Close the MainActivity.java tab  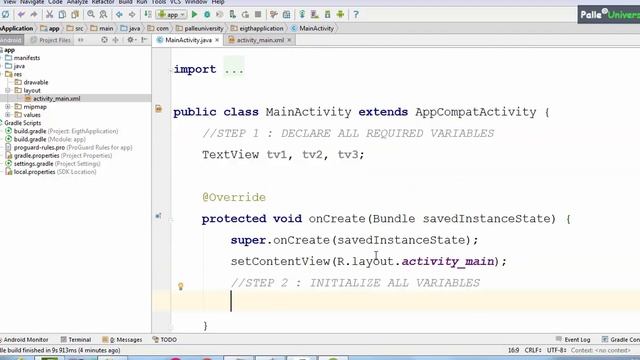point(217,40)
